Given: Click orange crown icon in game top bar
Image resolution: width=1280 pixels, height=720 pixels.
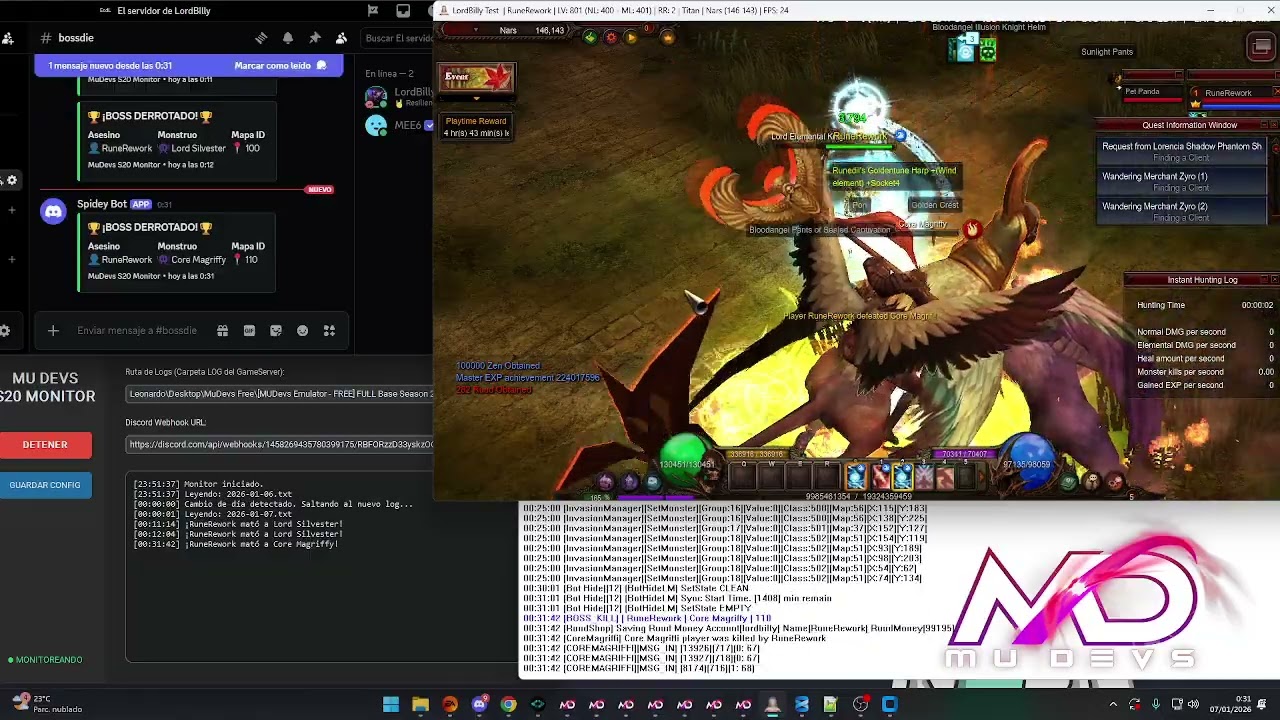Looking at the screenshot, I should click(x=668, y=38).
